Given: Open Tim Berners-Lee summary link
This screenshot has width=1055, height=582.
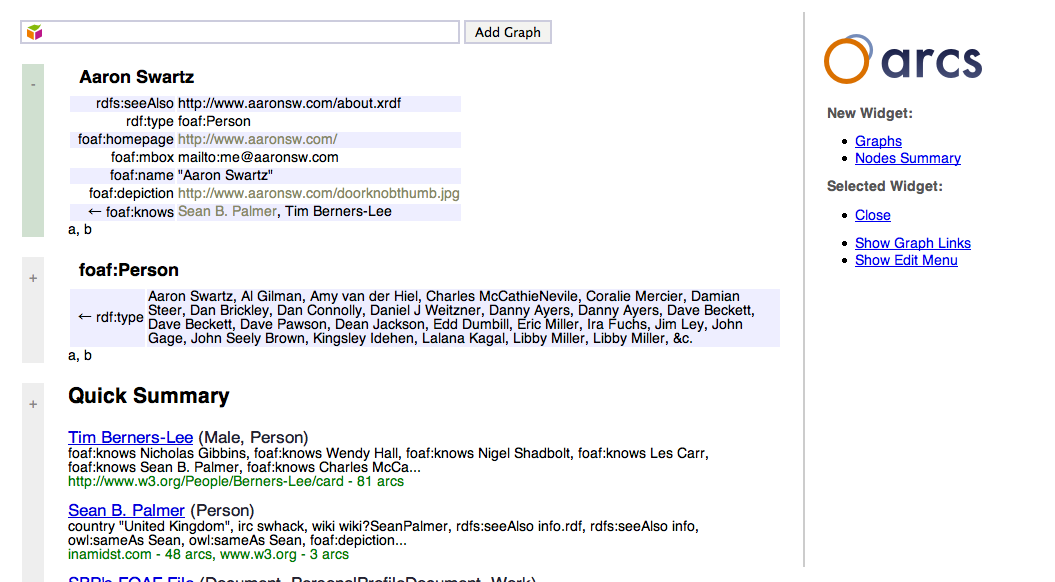Looking at the screenshot, I should tap(130, 437).
